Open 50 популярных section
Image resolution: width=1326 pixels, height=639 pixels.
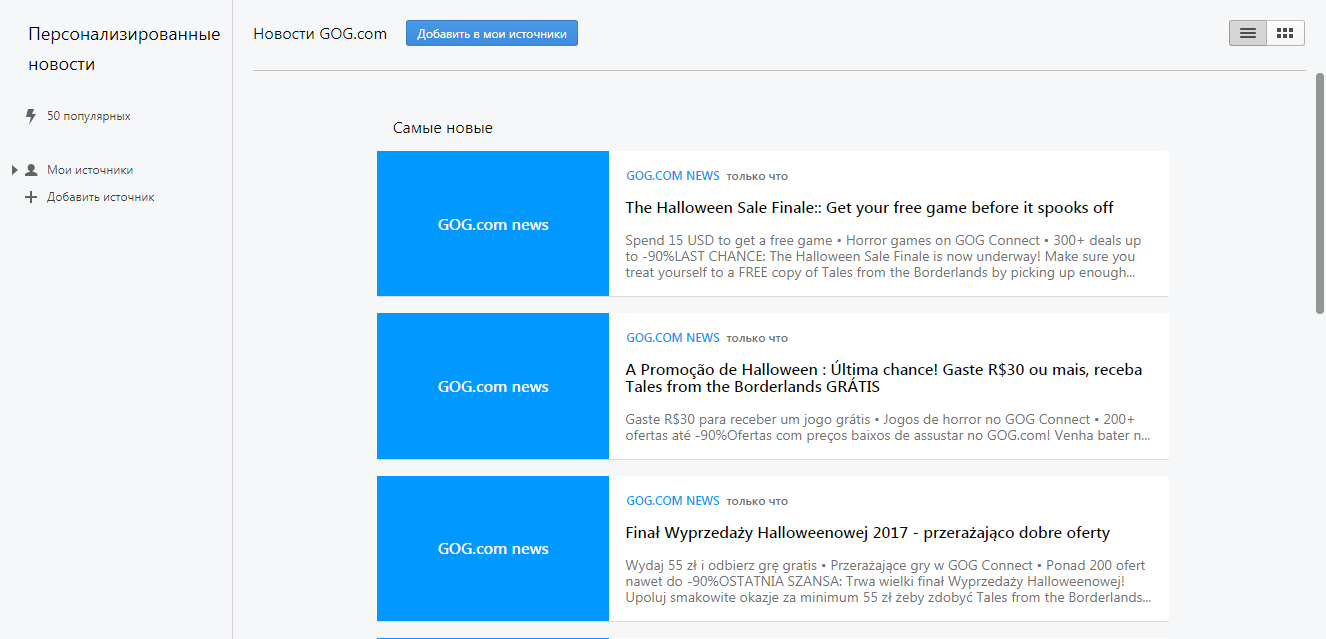tap(89, 116)
